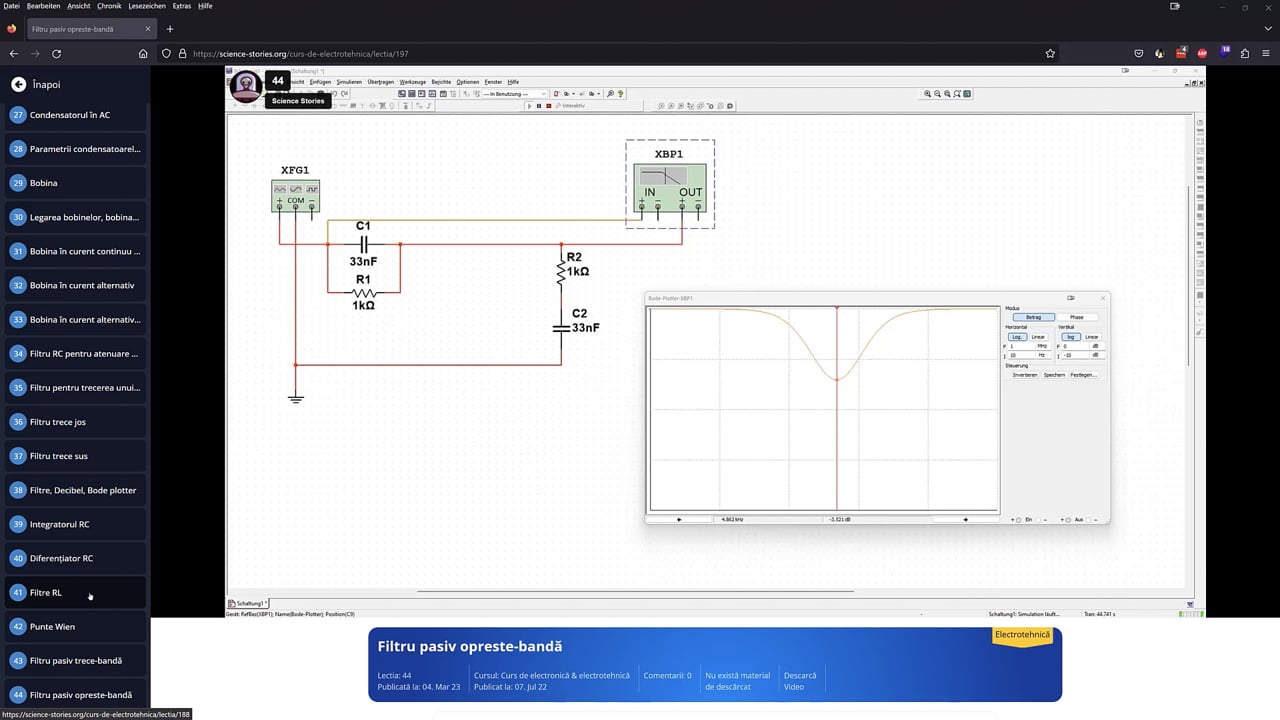Go back using the Înapoi arrow icon
1280x720 pixels.
[x=18, y=85]
